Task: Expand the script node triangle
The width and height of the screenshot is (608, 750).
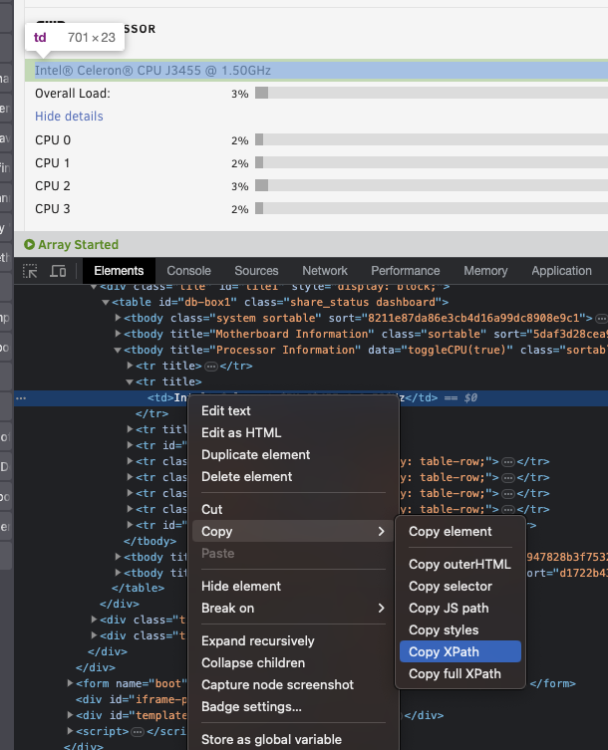Action: [x=70, y=731]
